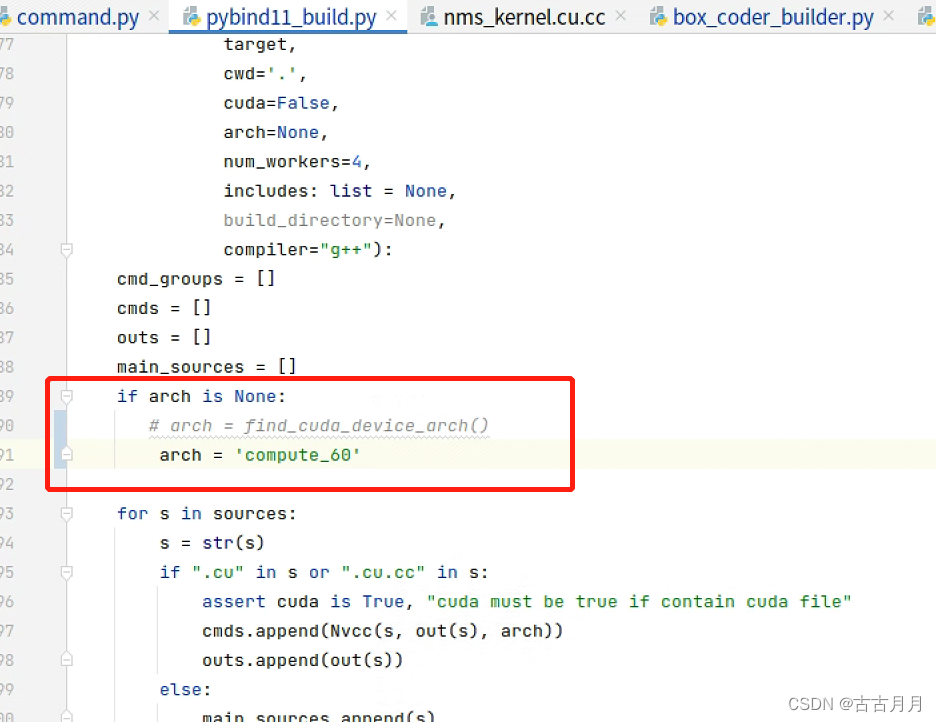
Task: Collapse the ".cu" condition block fold arrow
Action: 66,571
